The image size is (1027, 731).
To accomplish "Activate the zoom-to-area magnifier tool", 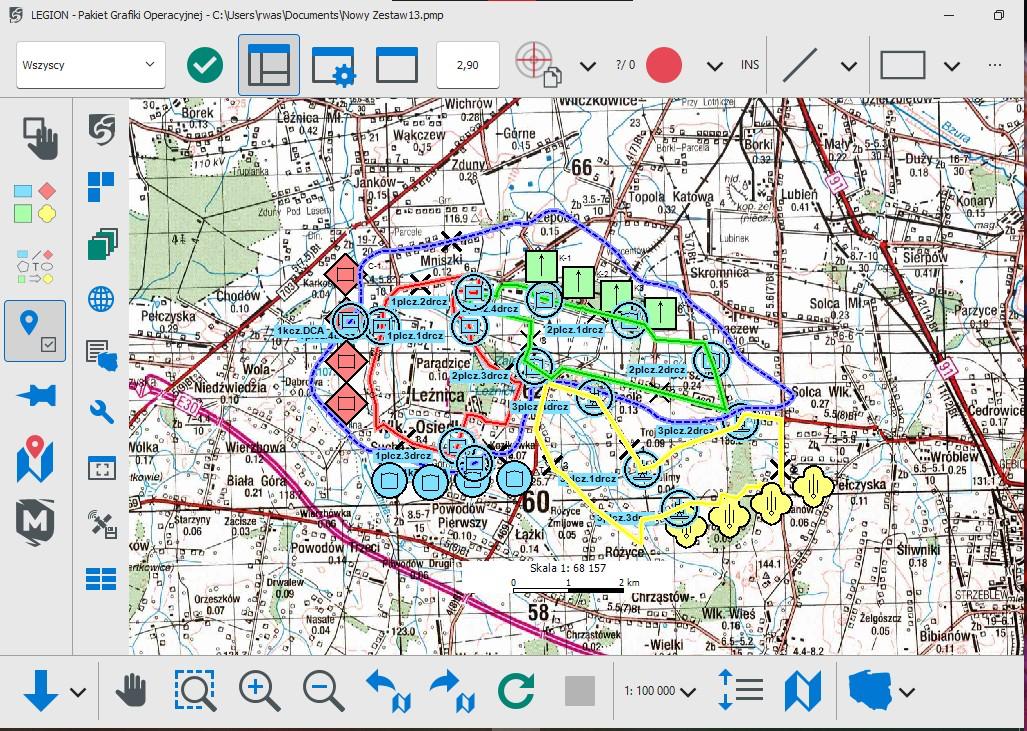I will 194,690.
